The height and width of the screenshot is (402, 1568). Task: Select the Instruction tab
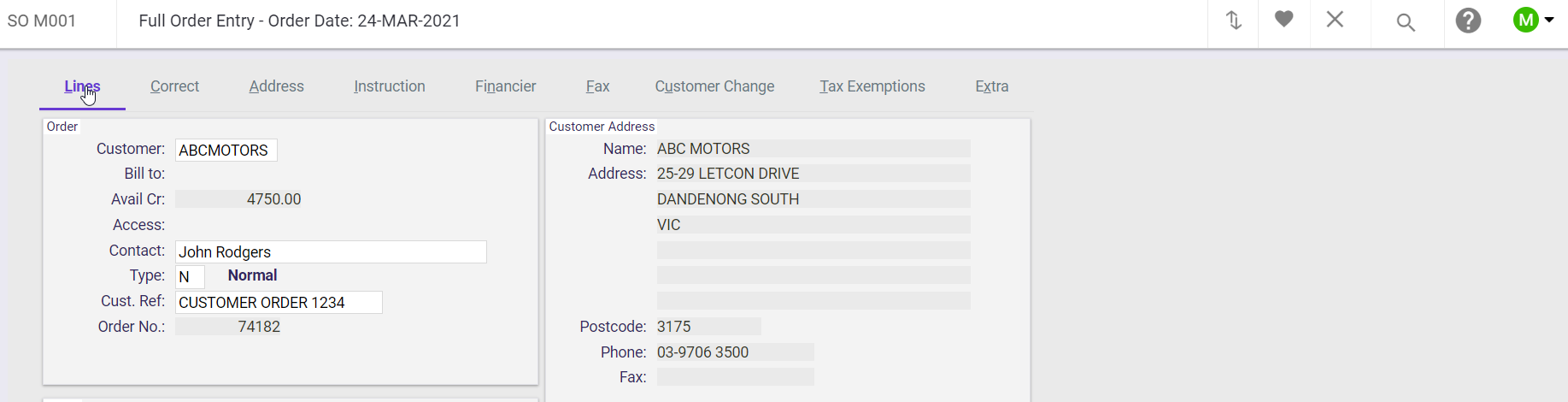tap(389, 86)
